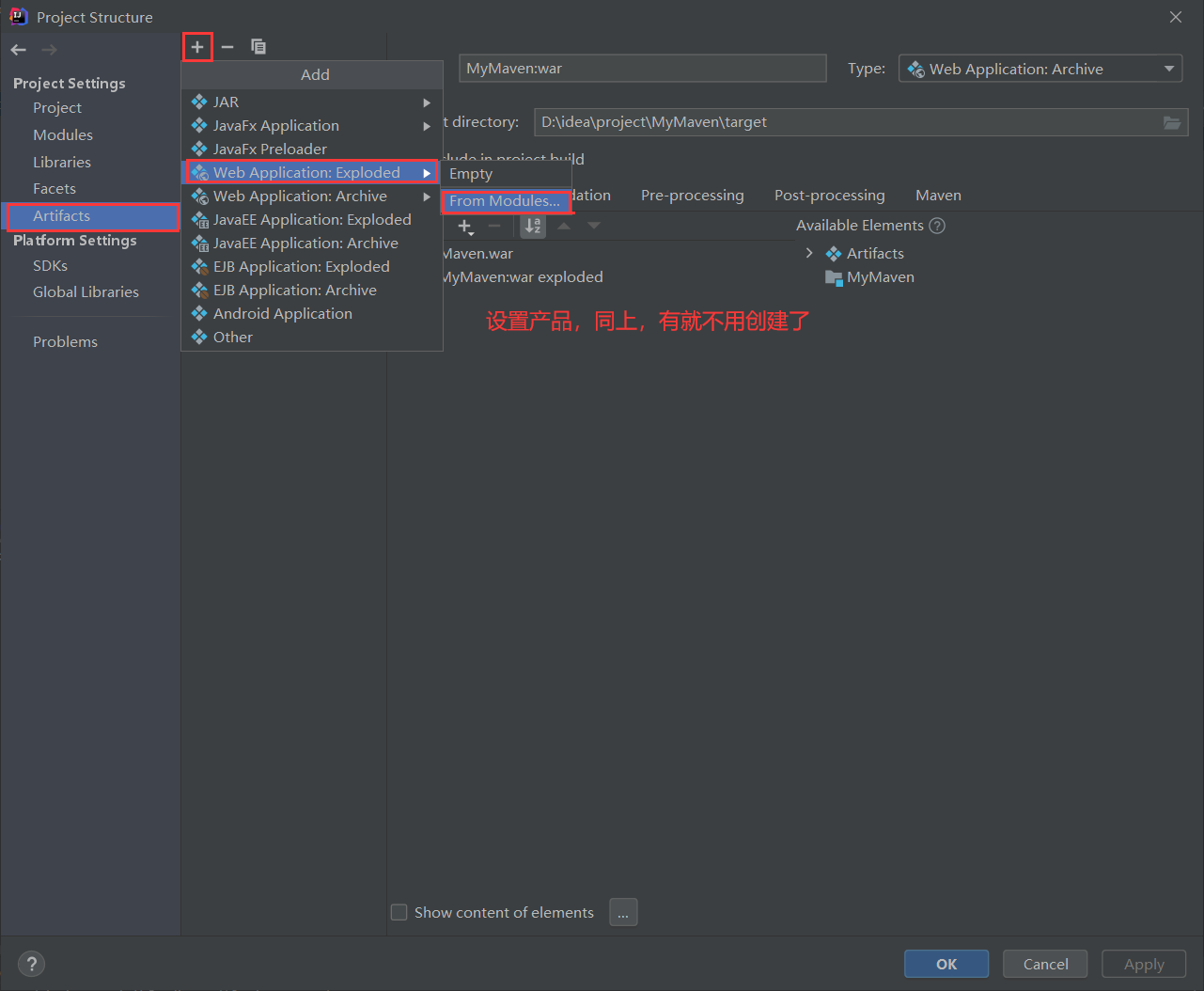Expand the Artifacts tree node
1204x991 pixels.
click(x=809, y=253)
